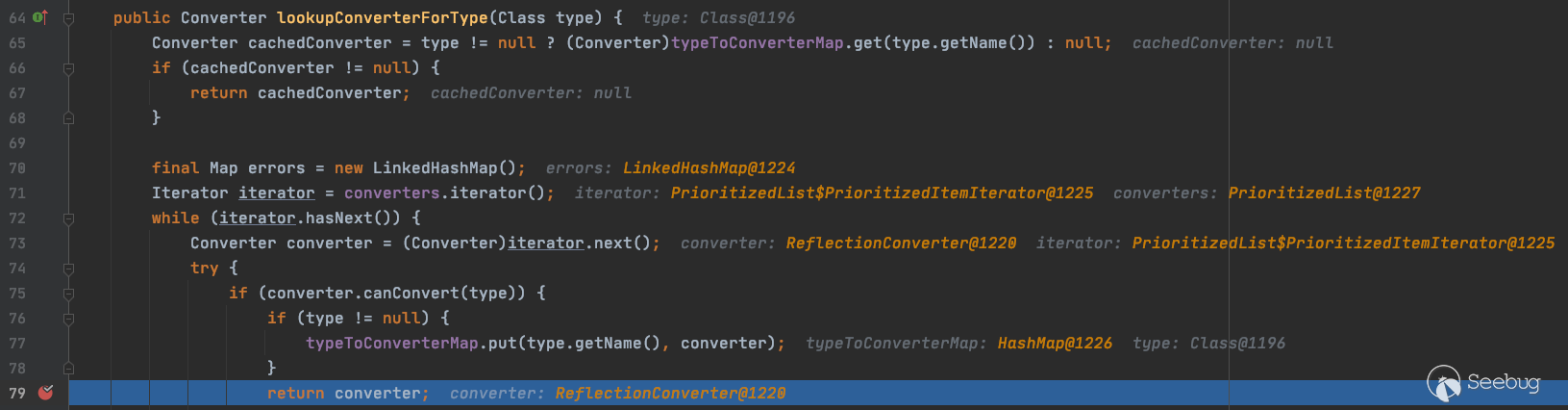The width and height of the screenshot is (1568, 410).
Task: Click line number 70 in the gutter
Action: click(x=17, y=168)
